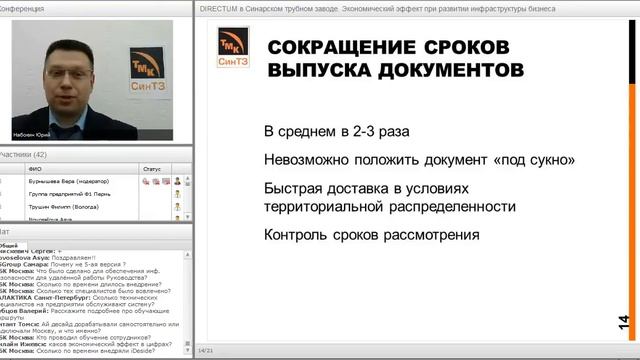Click the third red status icon for Бурмышева Вера
640x360 pixels.
click(x=166, y=181)
